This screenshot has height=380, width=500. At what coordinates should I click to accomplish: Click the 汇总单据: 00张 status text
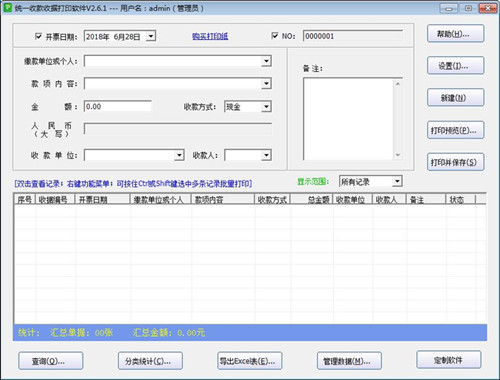coord(82,332)
